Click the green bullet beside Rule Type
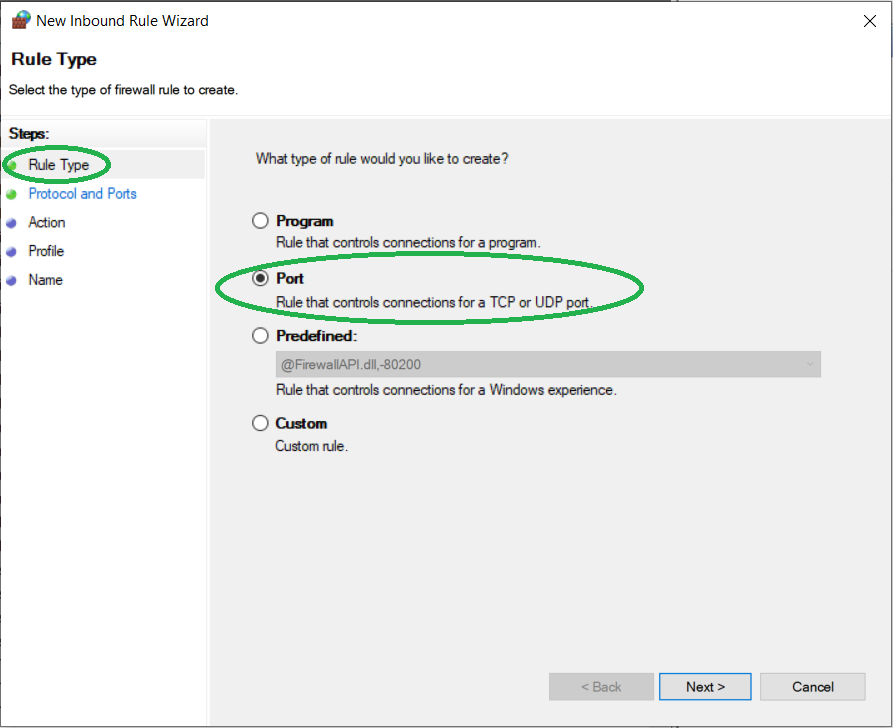The image size is (893, 728). pyautogui.click(x=12, y=165)
